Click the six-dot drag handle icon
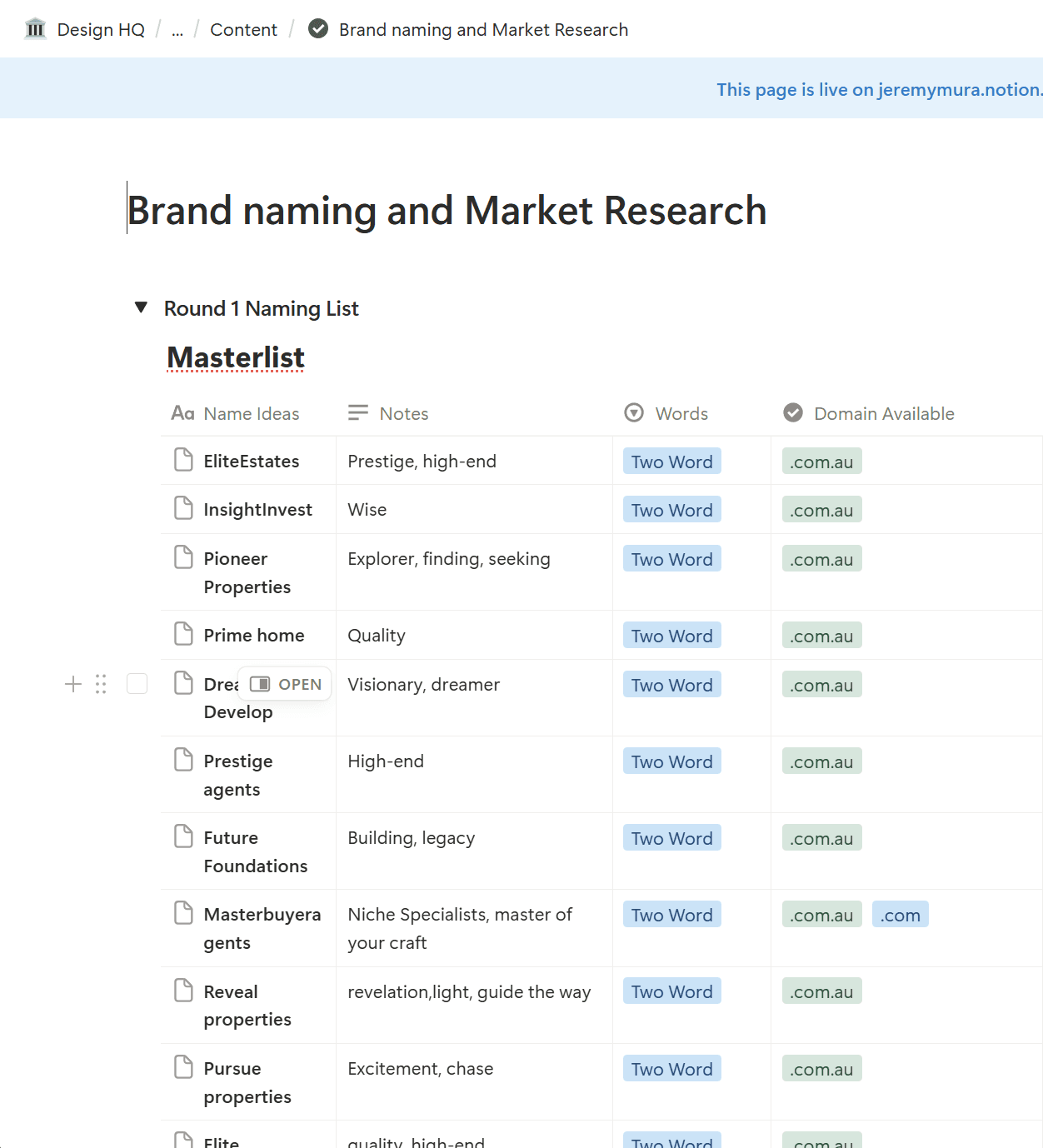This screenshot has height=1148, width=1043. (x=101, y=684)
